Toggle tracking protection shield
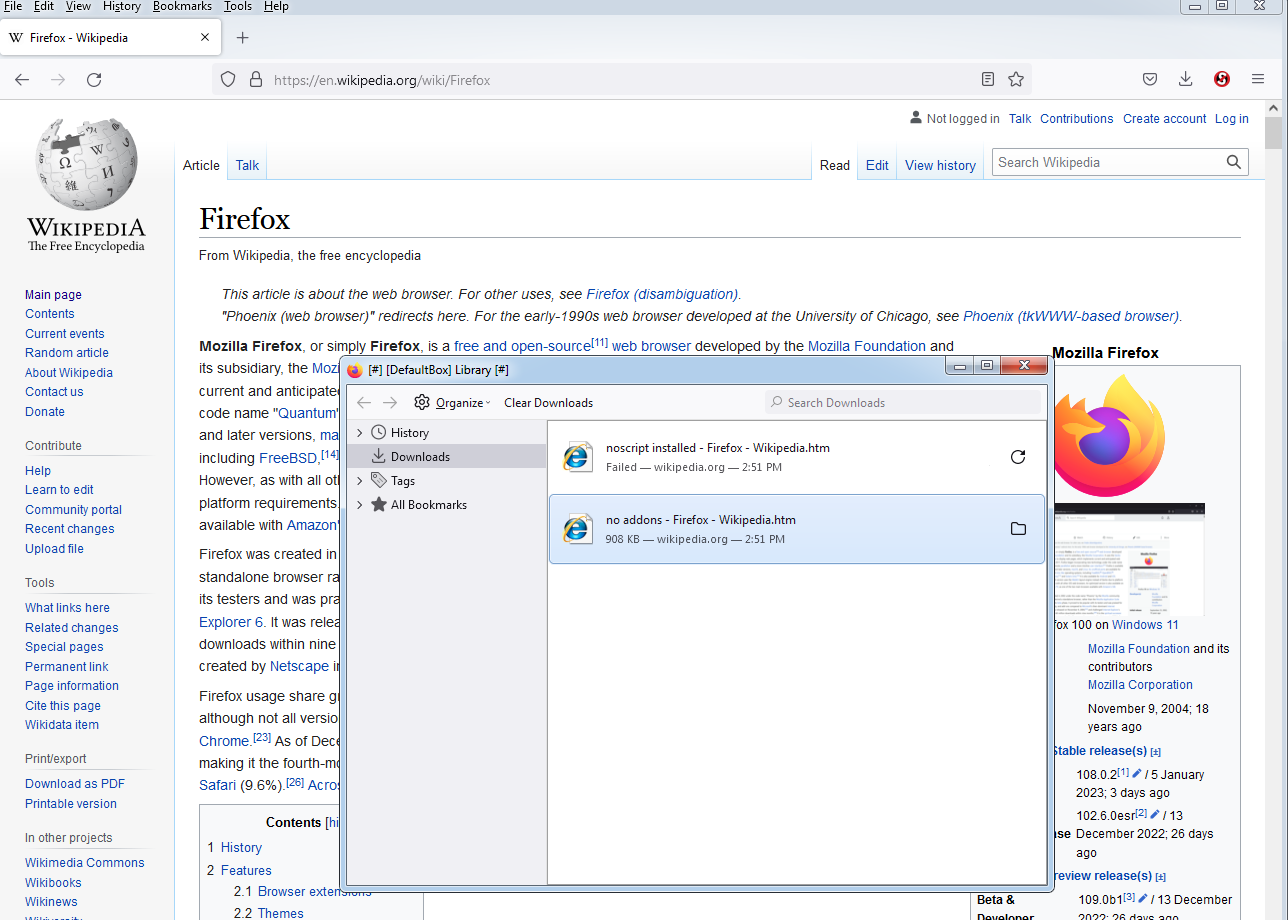This screenshot has height=920, width=1288. [228, 79]
